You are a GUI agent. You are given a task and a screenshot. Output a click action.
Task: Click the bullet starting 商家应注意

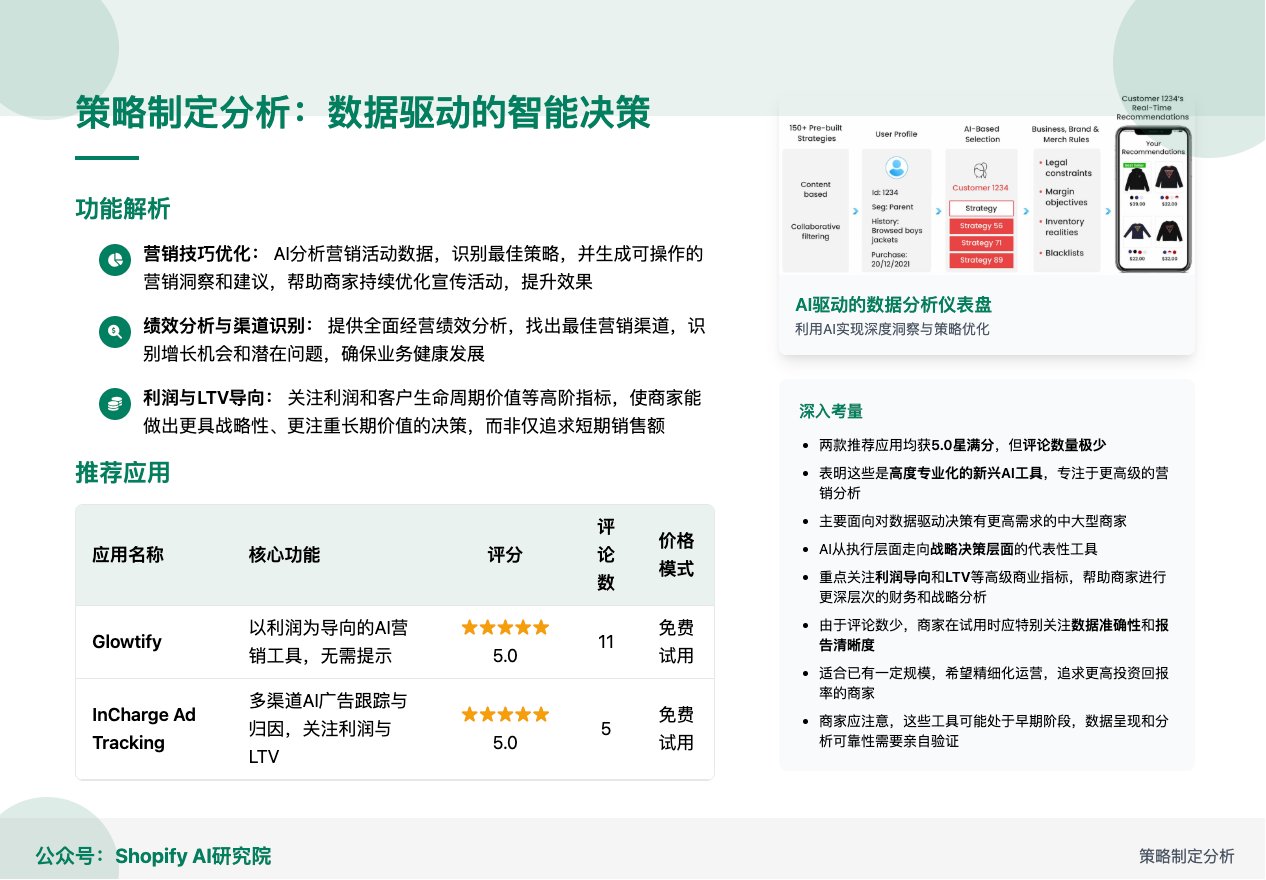(x=993, y=731)
